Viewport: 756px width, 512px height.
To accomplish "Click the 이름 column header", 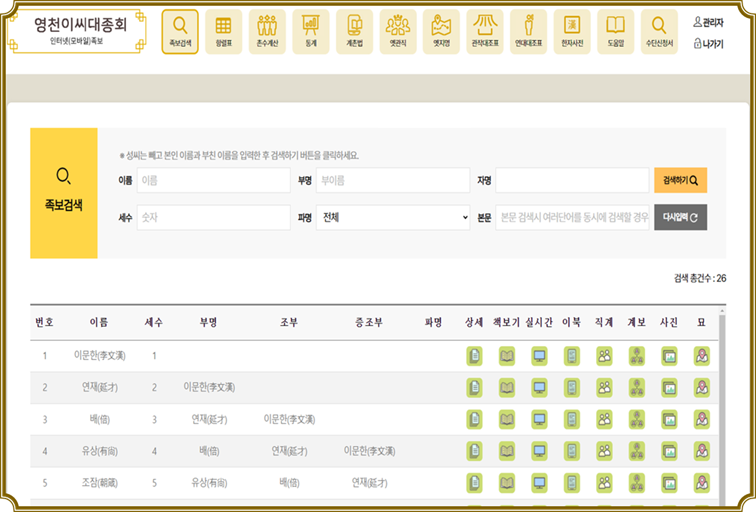I will coord(99,323).
